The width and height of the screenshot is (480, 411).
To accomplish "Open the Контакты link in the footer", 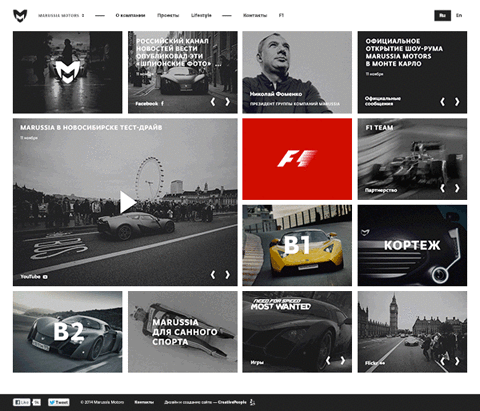I will pyautogui.click(x=144, y=402).
